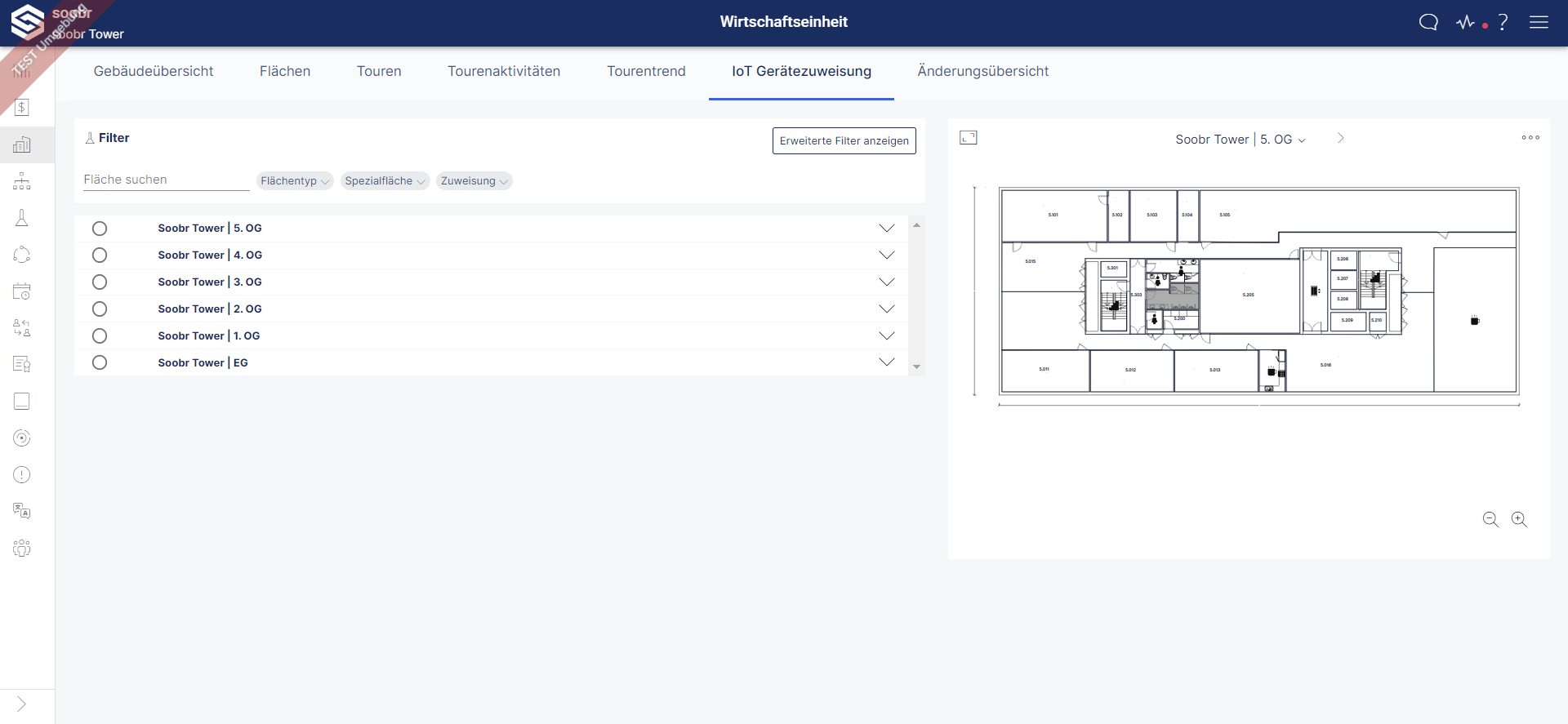Select radio button for Soobr Tower 5. OG
1568x724 pixels.
[100, 229]
